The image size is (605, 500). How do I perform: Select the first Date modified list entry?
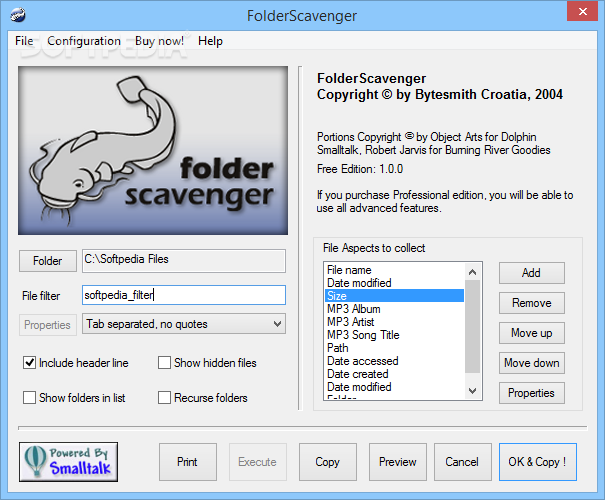[x=394, y=283]
